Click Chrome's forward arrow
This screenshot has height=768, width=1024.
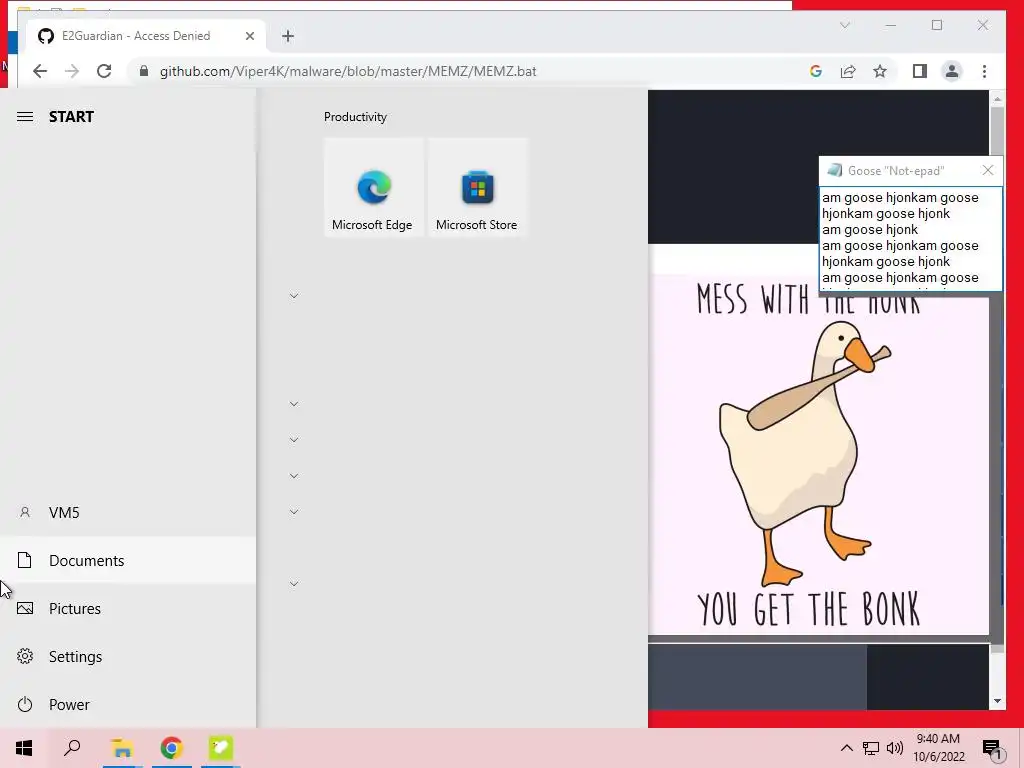point(72,71)
